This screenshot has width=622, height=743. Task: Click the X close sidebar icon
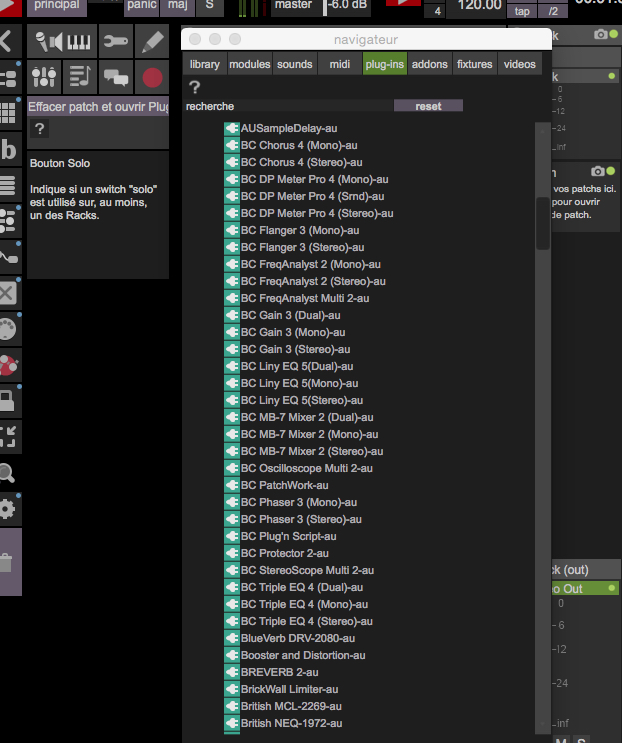coord(8,293)
